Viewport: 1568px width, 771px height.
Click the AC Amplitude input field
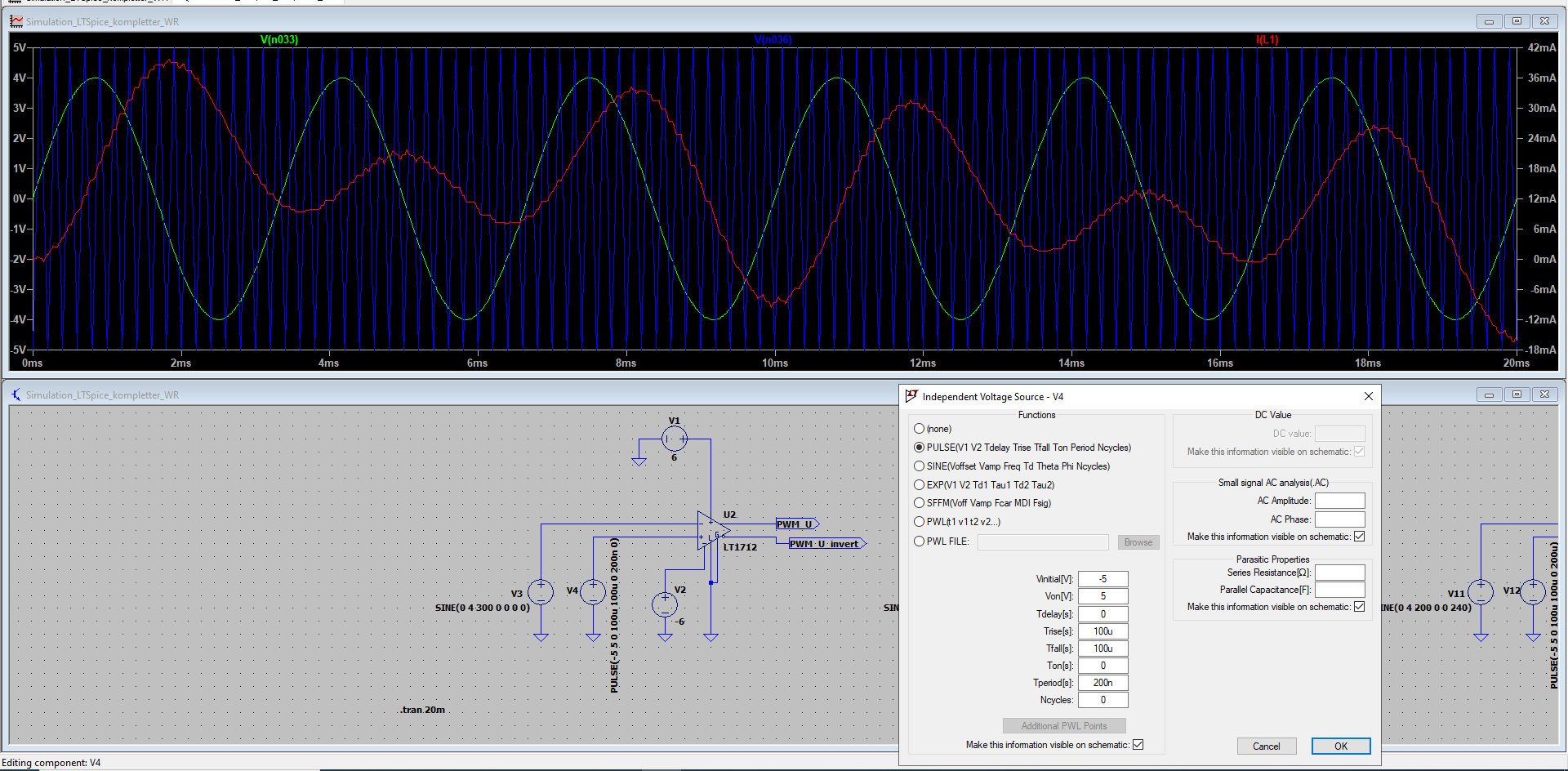(1339, 501)
